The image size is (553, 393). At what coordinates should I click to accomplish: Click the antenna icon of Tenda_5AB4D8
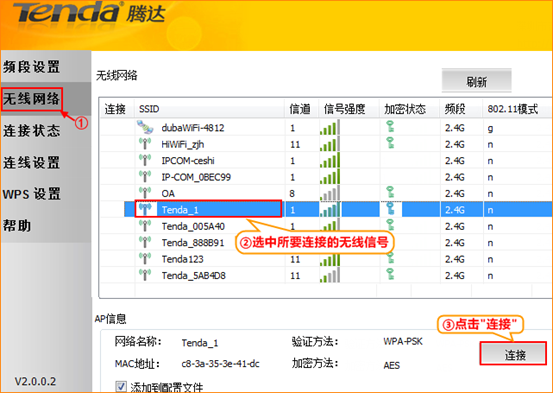tap(145, 275)
